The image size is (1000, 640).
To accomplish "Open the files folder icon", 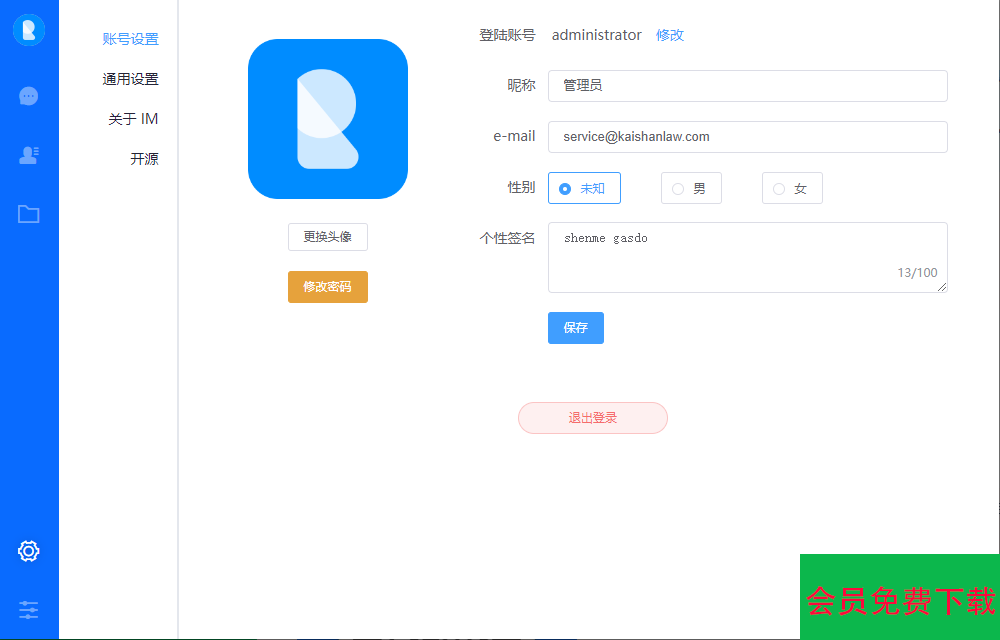I will (29, 214).
